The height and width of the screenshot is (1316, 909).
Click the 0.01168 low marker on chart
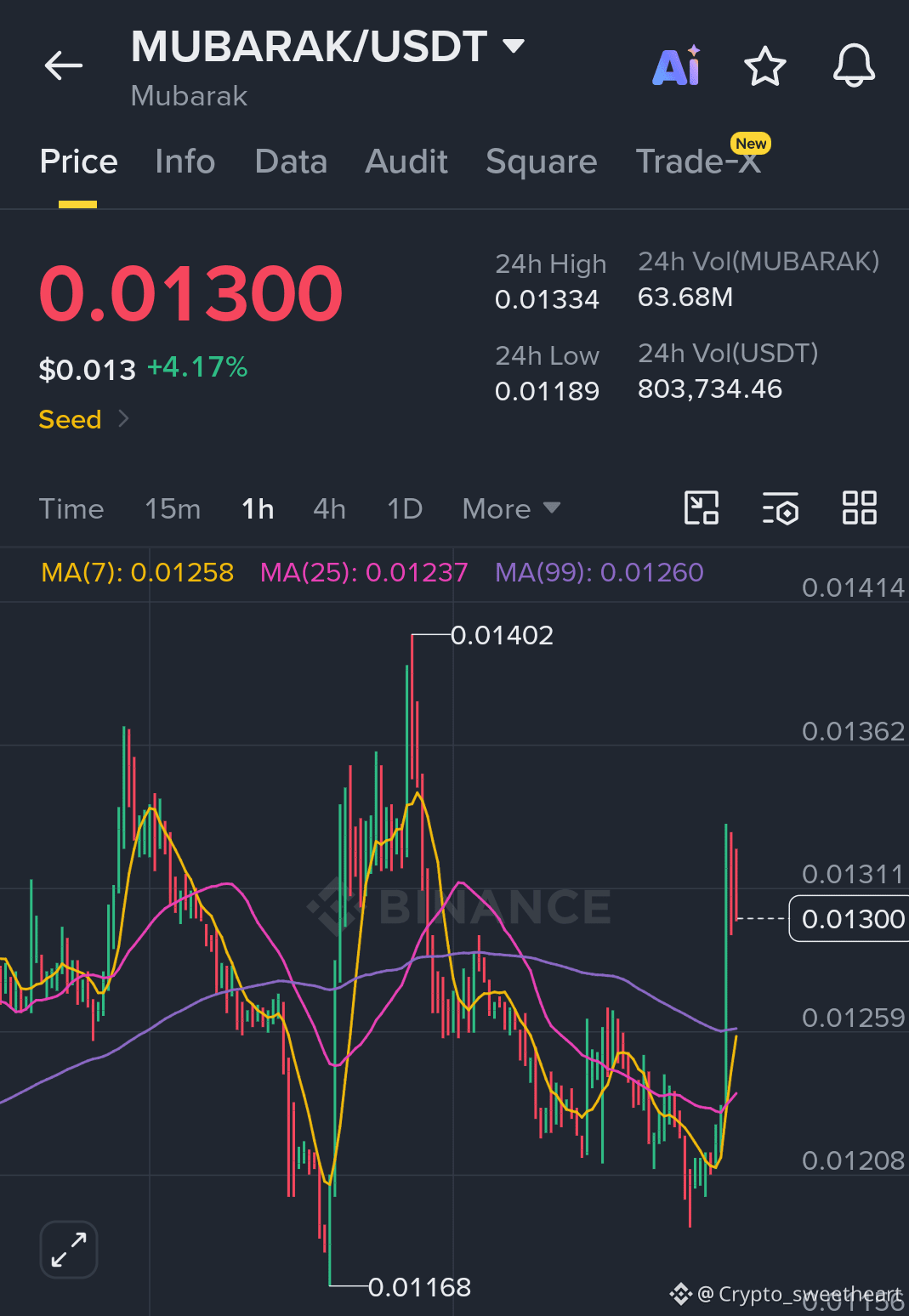(x=419, y=1287)
